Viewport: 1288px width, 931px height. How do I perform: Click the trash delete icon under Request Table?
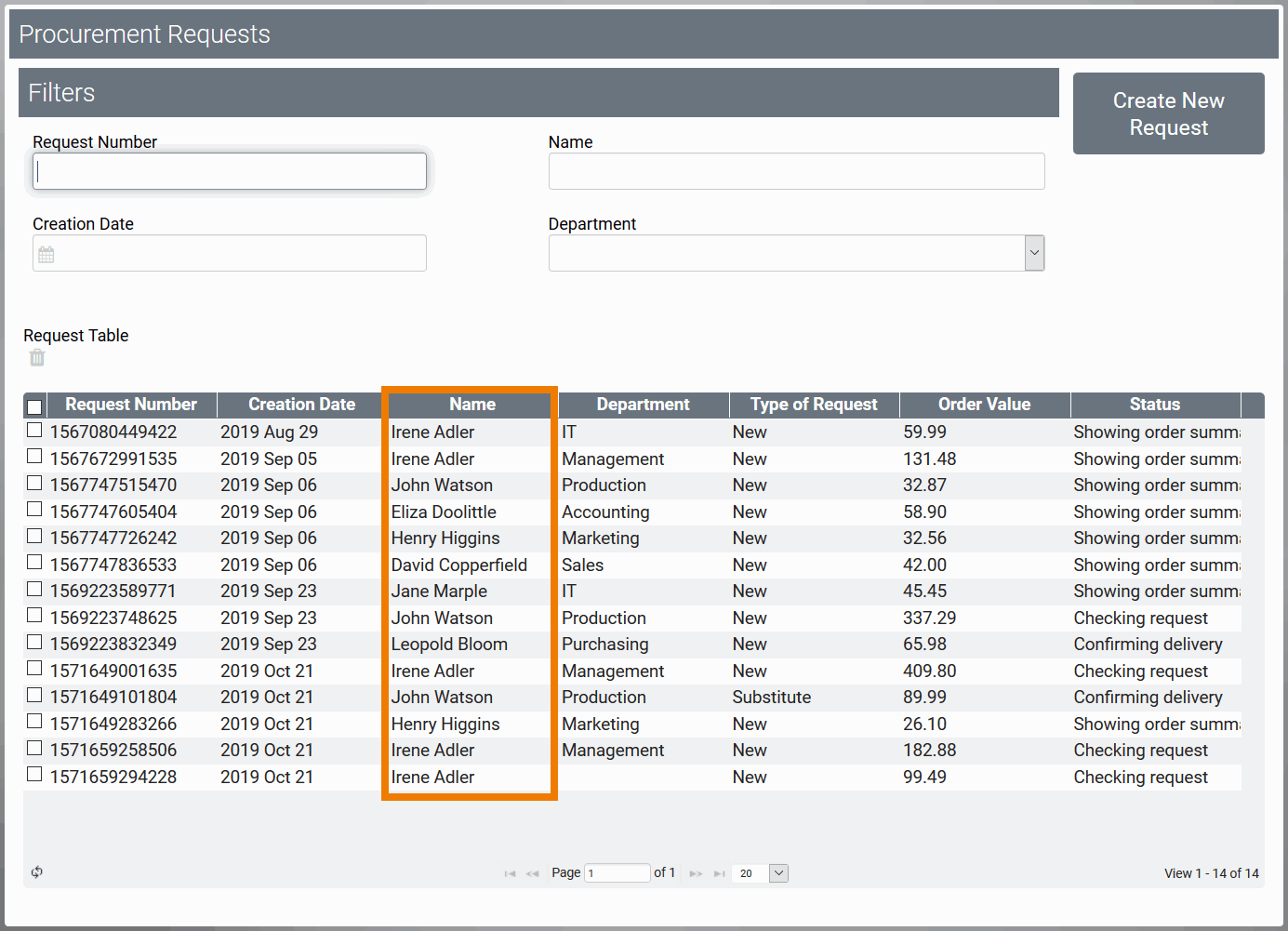click(x=37, y=358)
